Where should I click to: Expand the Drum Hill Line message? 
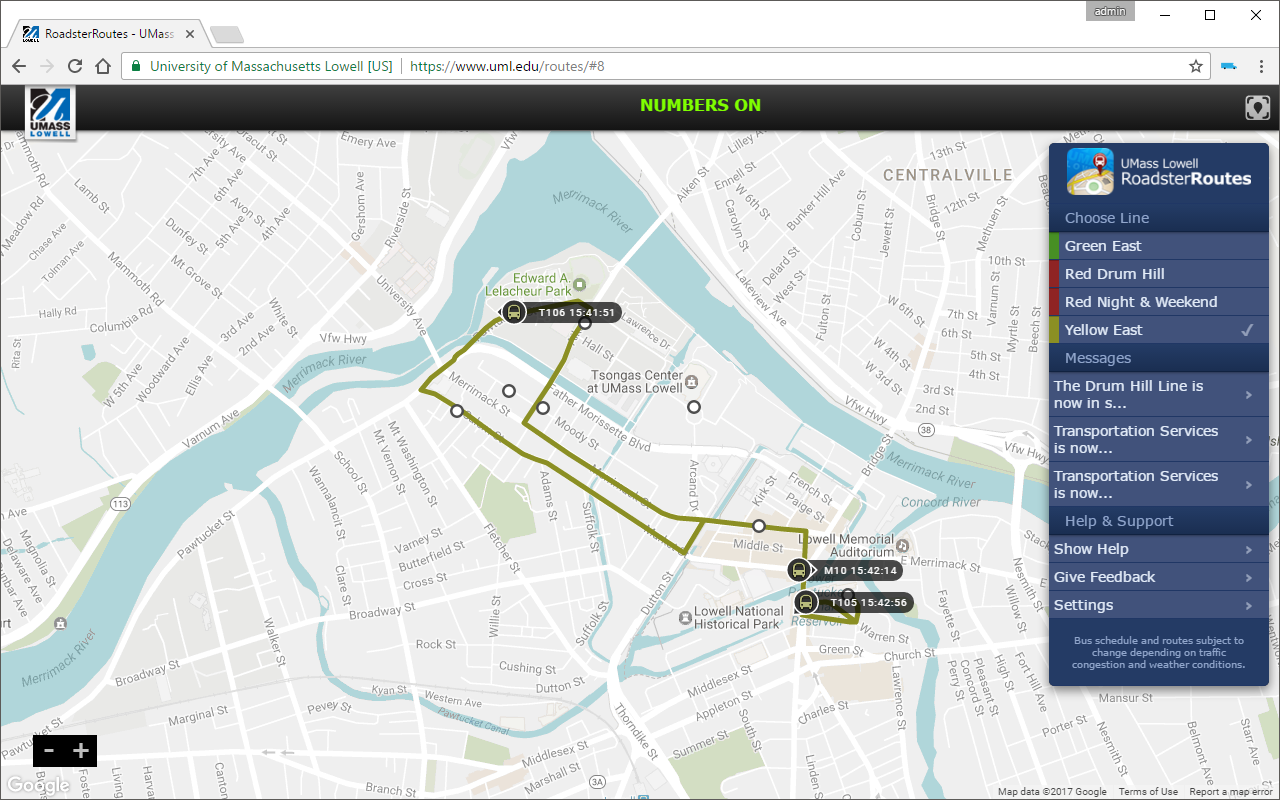pyautogui.click(x=1159, y=394)
